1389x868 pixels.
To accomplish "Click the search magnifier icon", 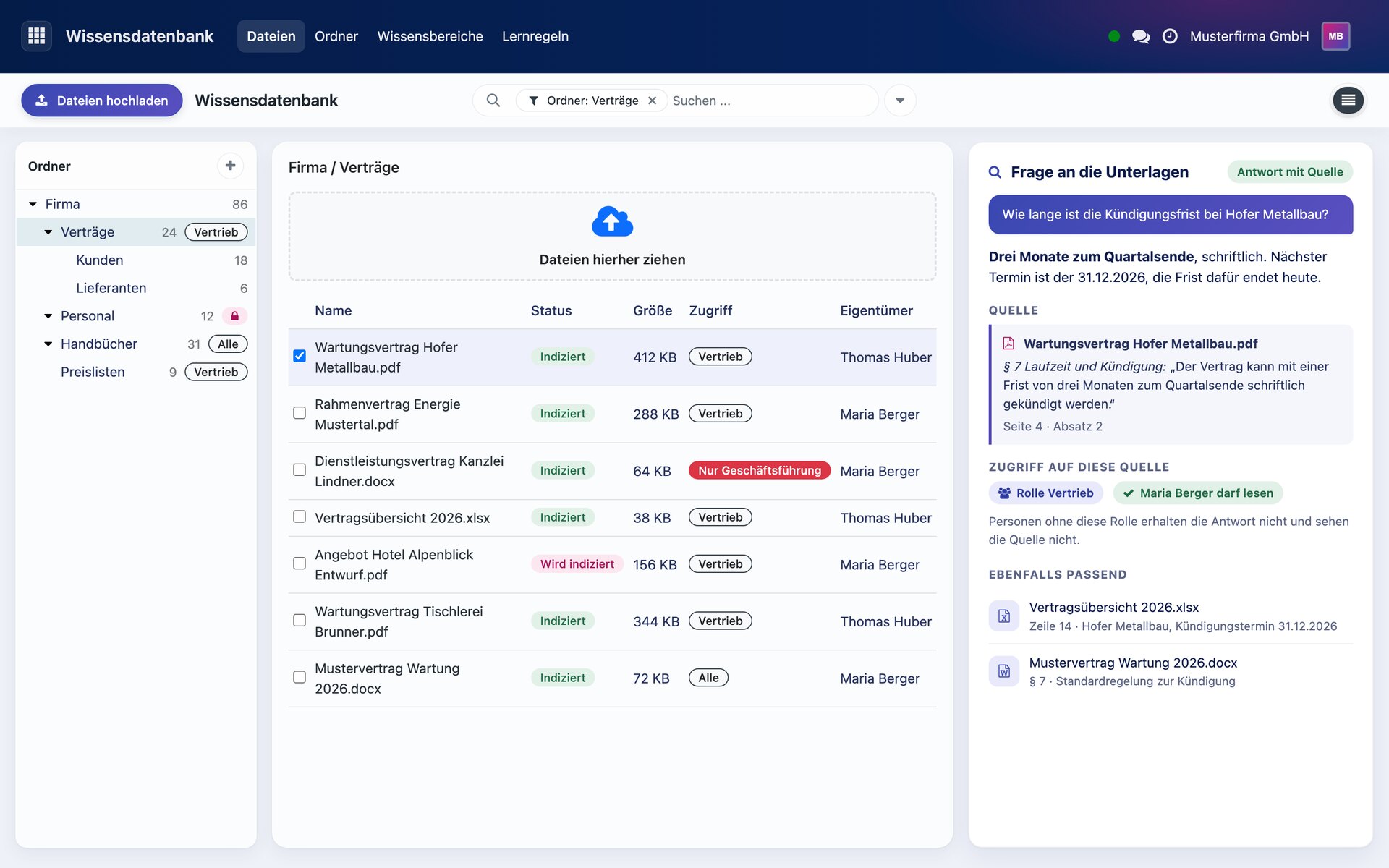I will 493,101.
